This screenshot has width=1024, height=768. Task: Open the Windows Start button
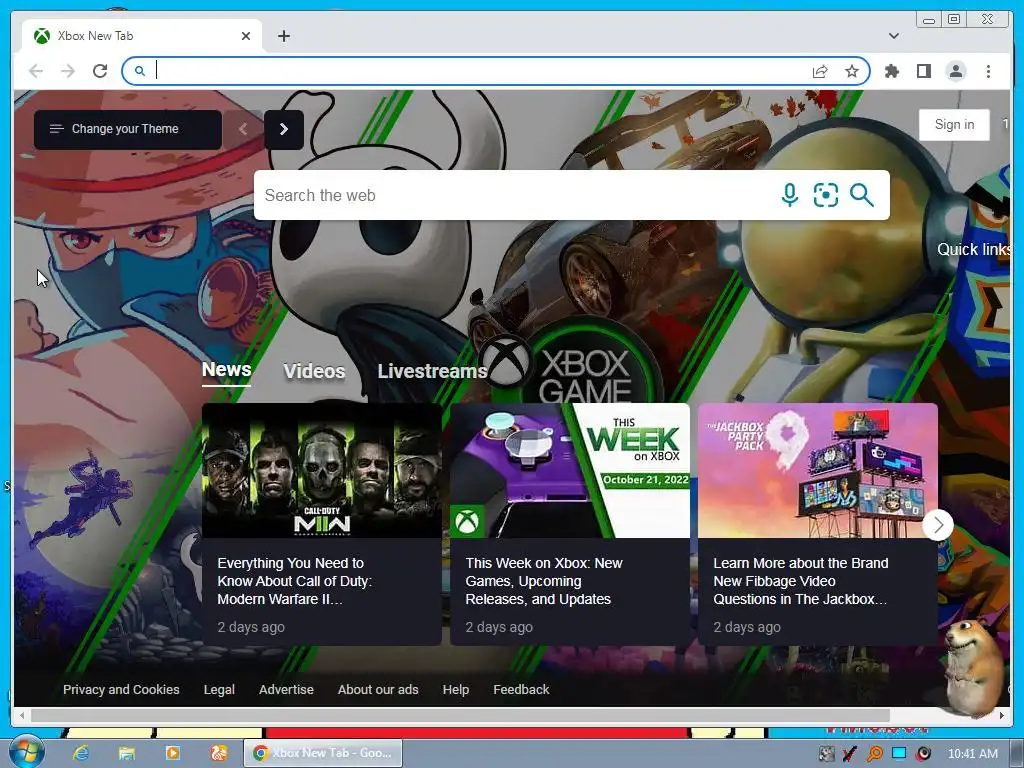click(26, 753)
